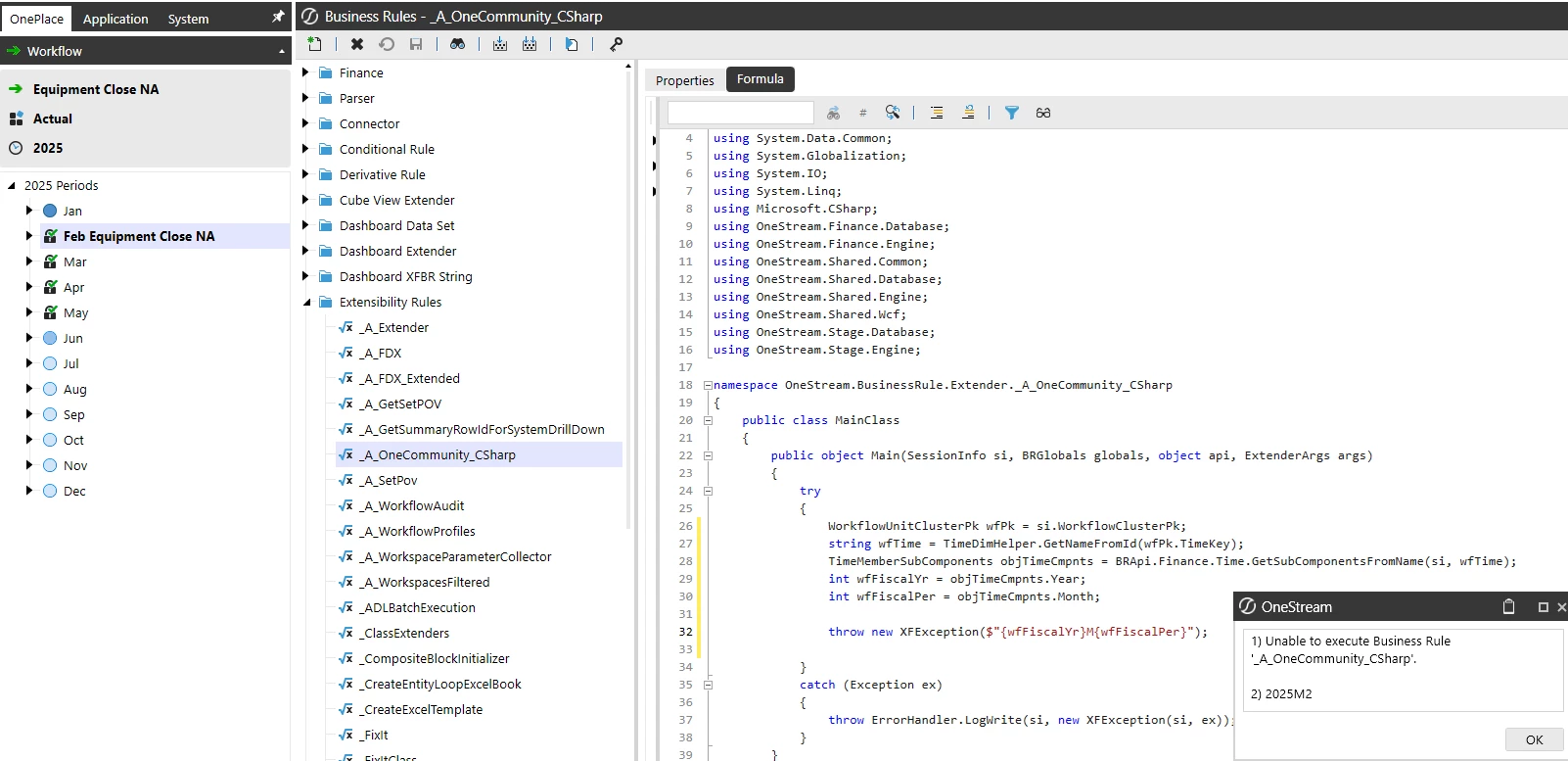This screenshot has height=761, width=1568.
Task: Collapse the namespace code fold at line 18
Action: [708, 385]
